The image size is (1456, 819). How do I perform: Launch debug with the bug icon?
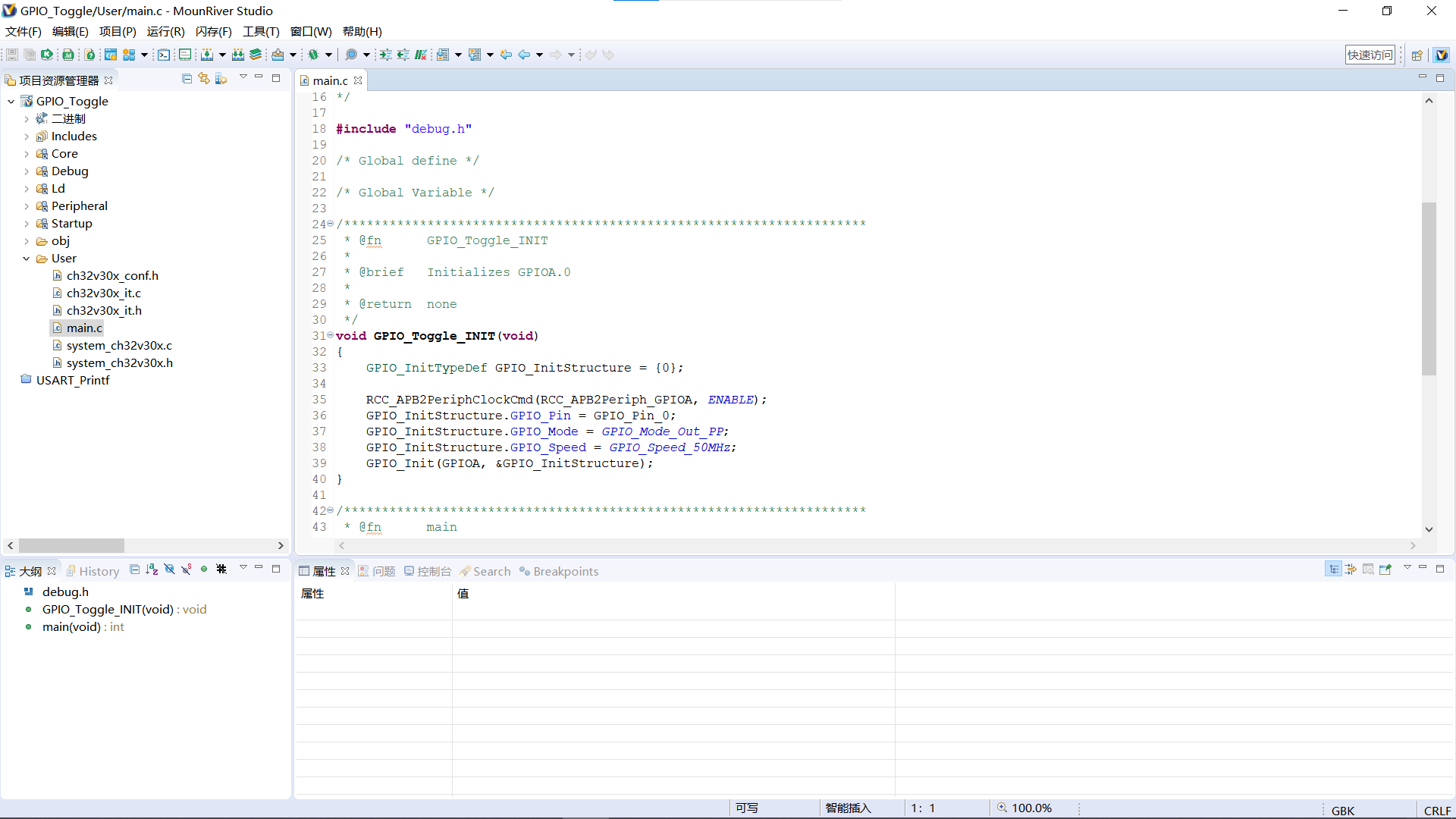pos(313,55)
